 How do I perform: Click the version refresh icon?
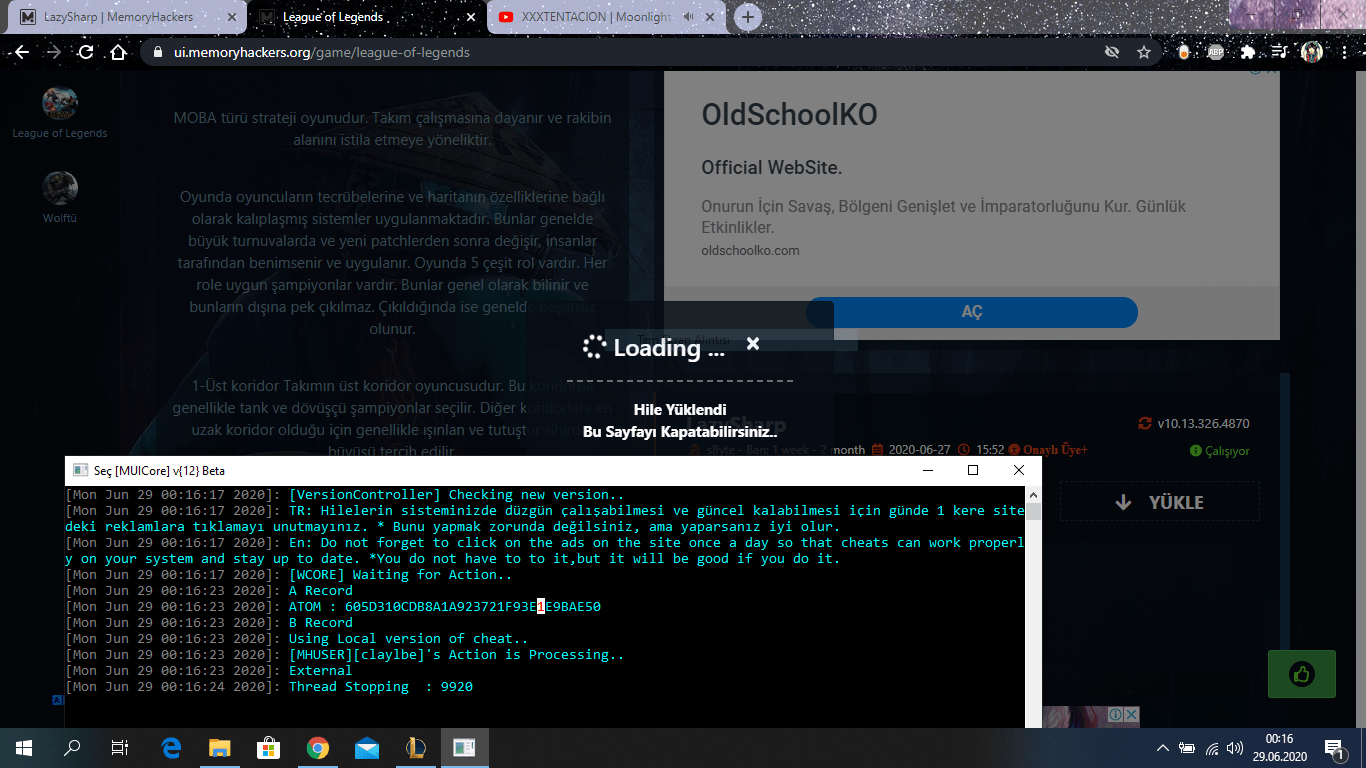[1145, 423]
